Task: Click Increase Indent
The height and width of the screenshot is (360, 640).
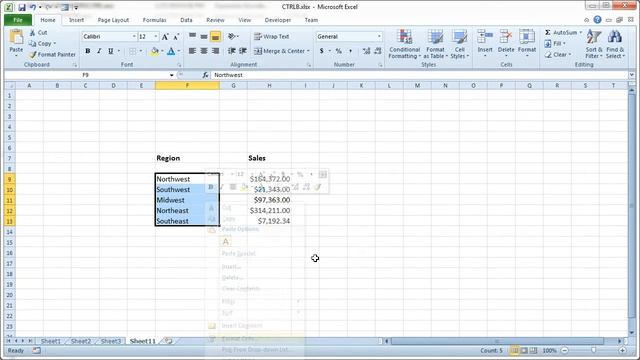Action: pos(243,51)
